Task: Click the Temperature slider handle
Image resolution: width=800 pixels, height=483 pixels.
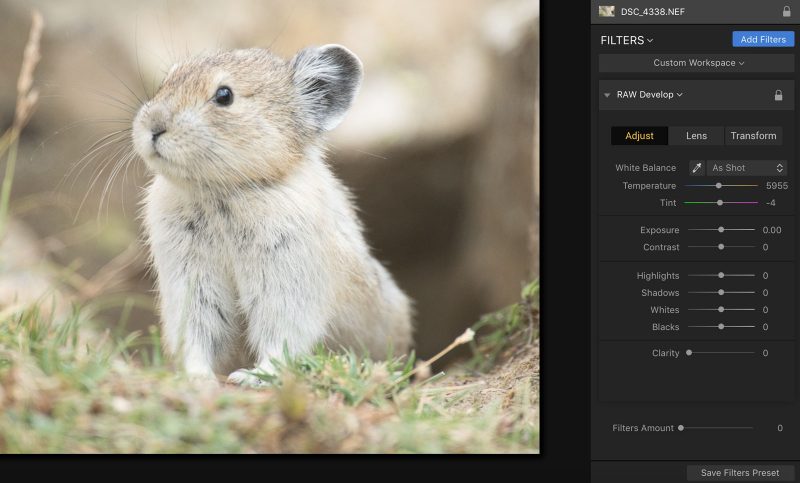Action: (x=718, y=186)
